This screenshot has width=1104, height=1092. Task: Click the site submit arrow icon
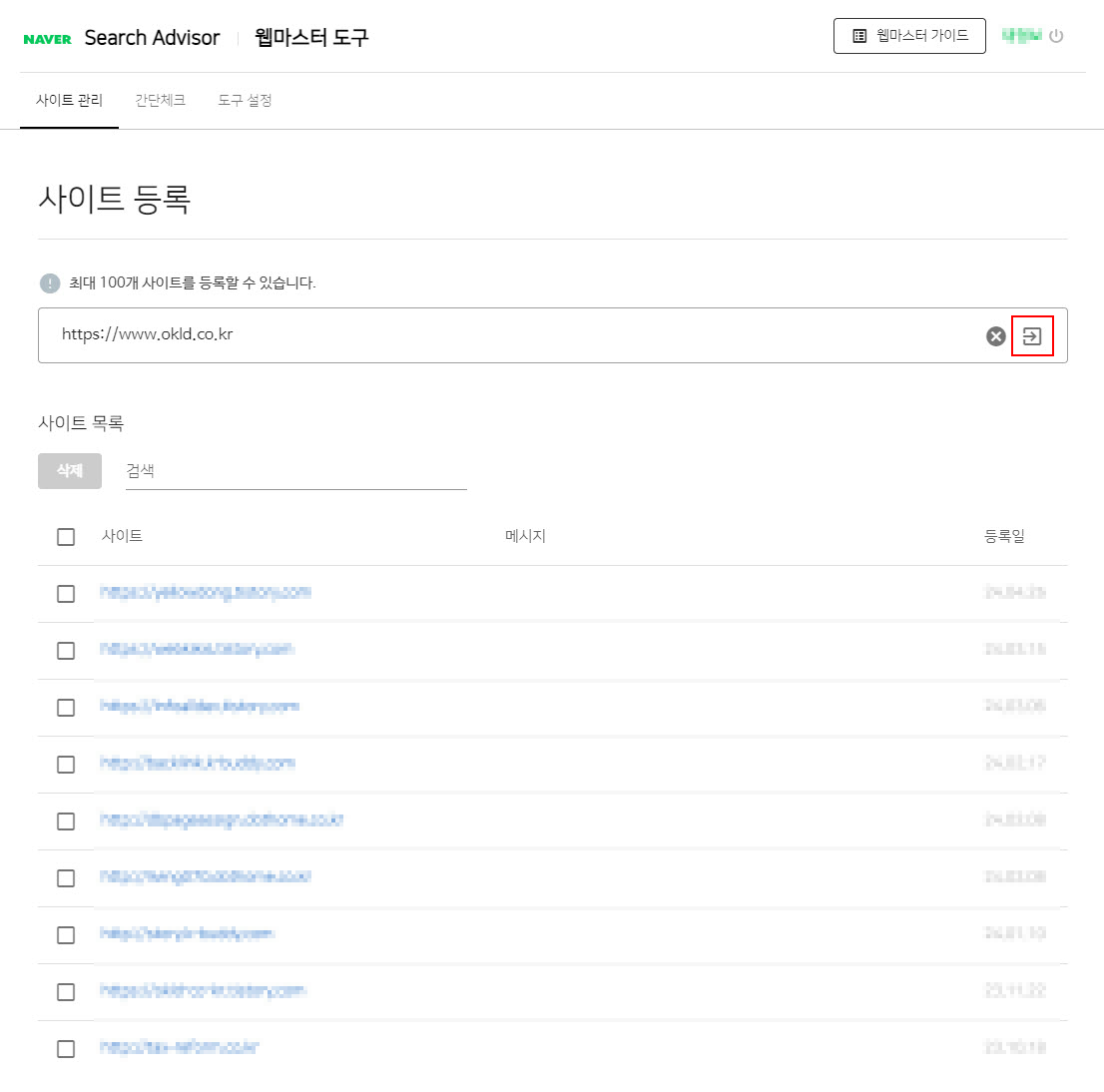point(1032,336)
